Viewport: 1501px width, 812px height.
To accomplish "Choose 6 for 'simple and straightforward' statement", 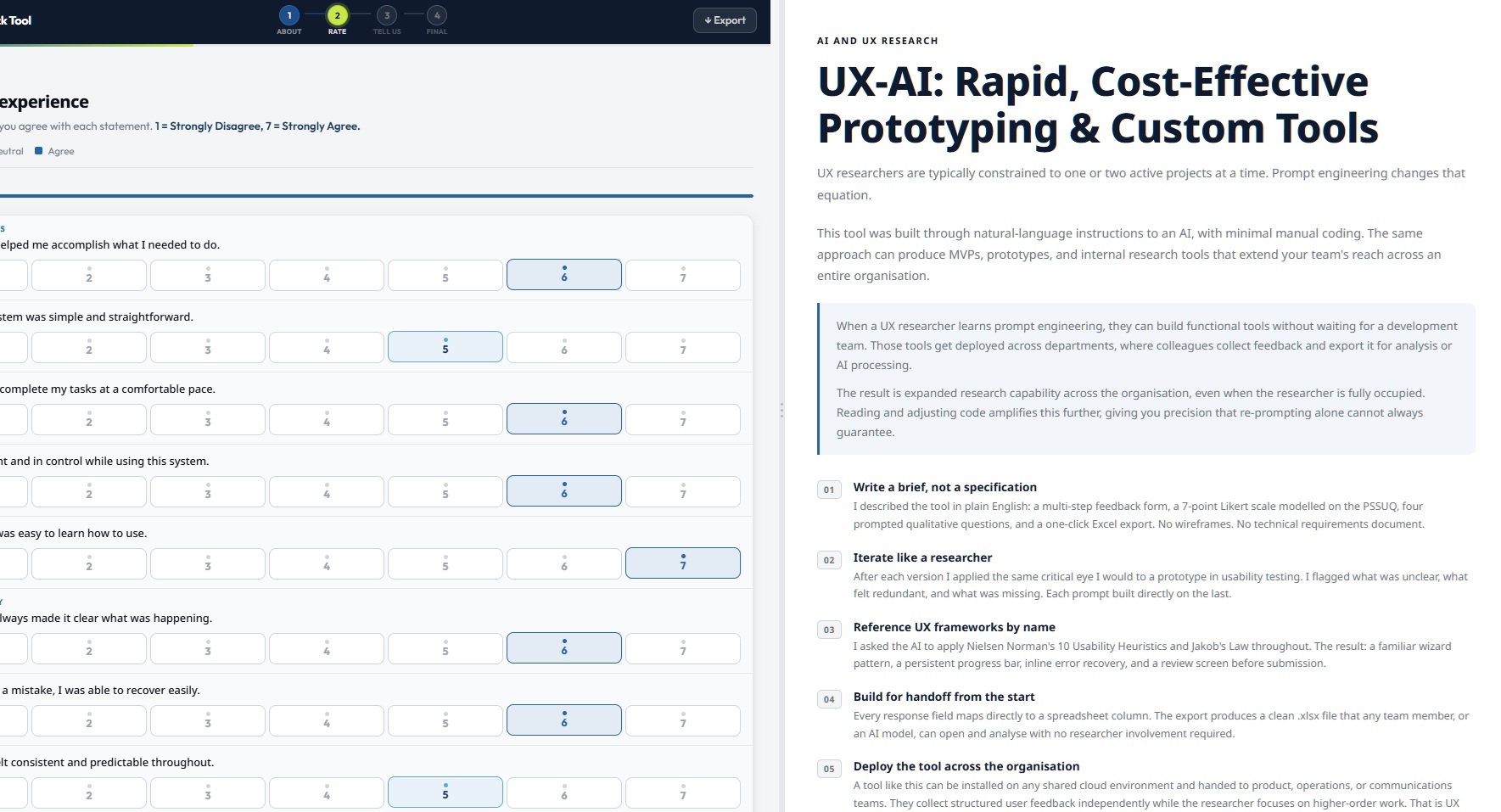I will coord(563,347).
